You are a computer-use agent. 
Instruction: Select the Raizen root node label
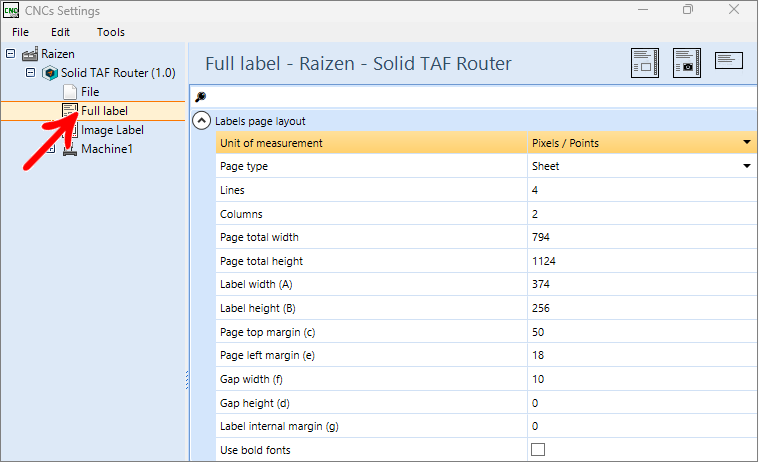click(x=58, y=54)
